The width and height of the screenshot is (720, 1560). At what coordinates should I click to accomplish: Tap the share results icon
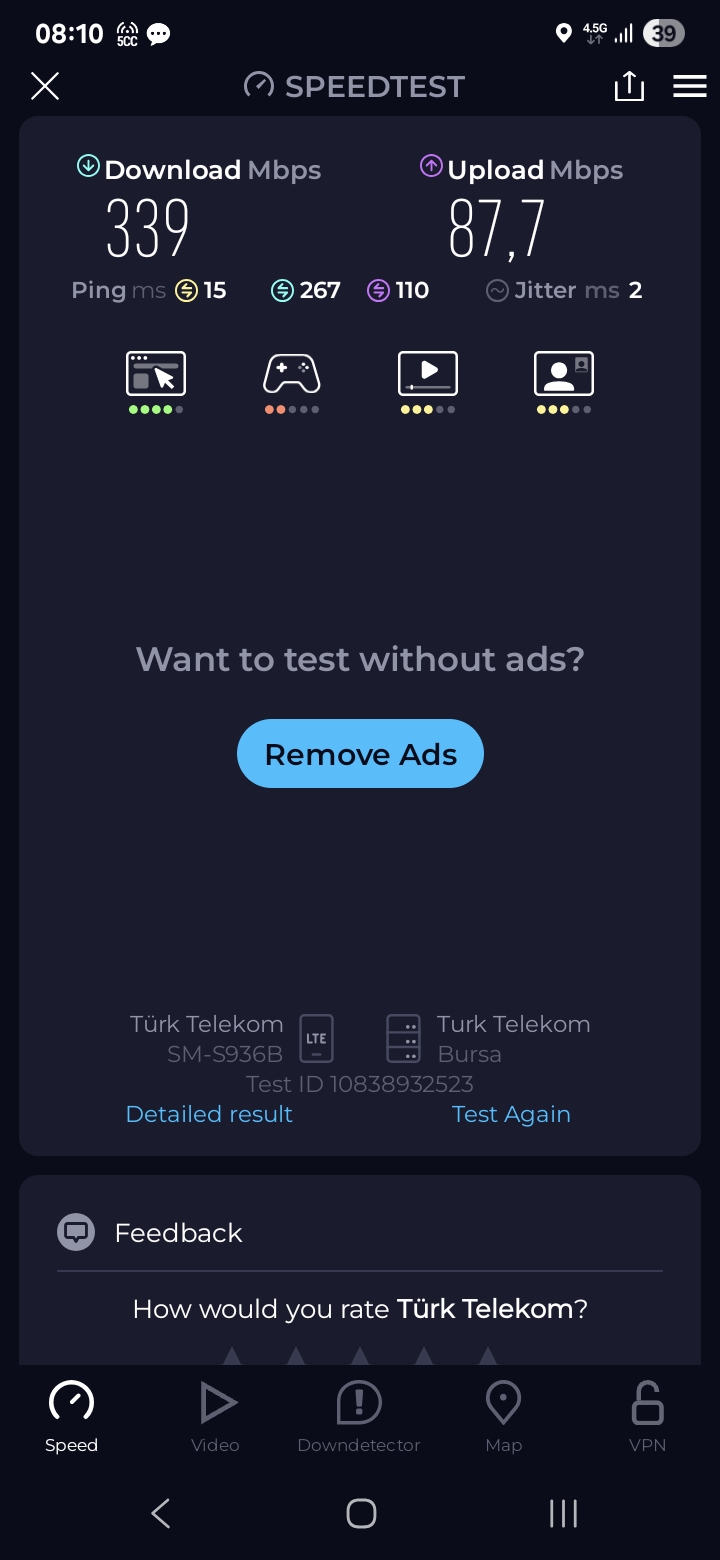[x=629, y=86]
